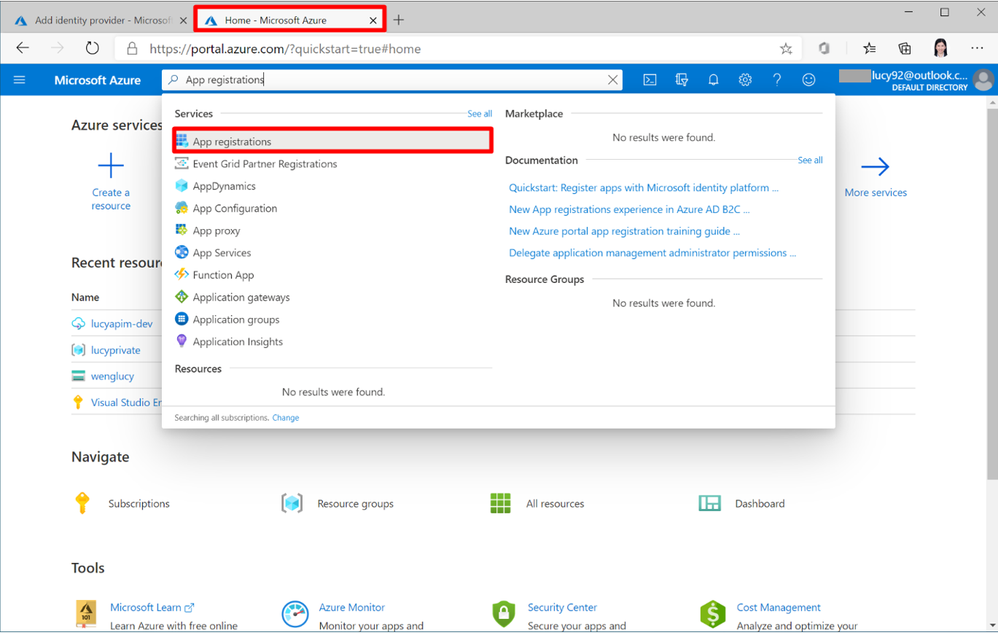Image resolution: width=998 pixels, height=633 pixels.
Task: Open Cloud Shell from the top bar
Action: (649, 80)
